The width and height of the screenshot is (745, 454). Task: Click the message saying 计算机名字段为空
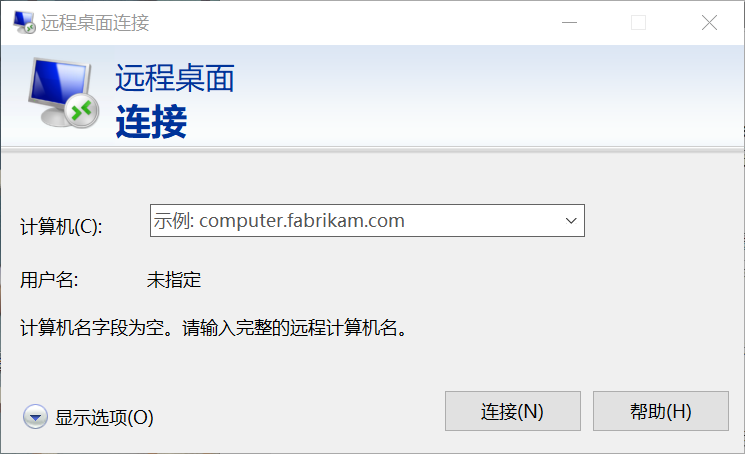(214, 328)
